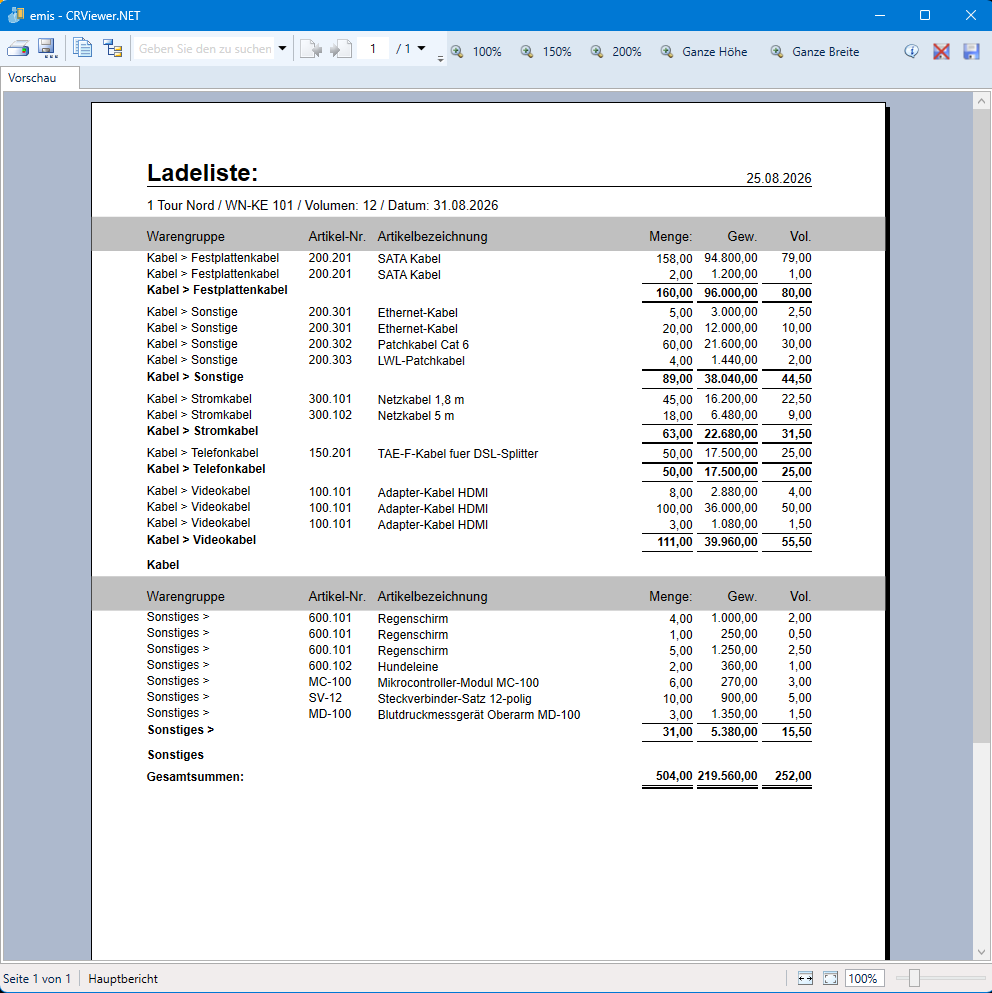Set zoom to 200%

pos(616,51)
